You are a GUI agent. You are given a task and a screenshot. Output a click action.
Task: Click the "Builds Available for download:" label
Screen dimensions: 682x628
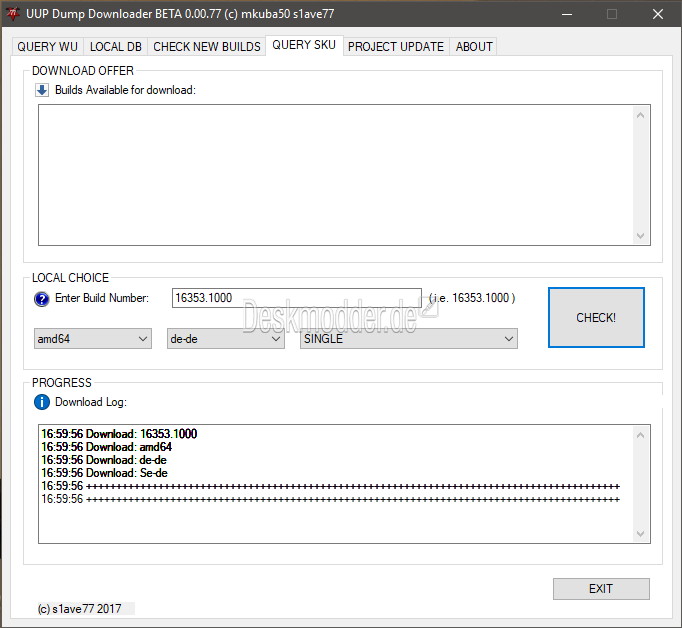125,90
